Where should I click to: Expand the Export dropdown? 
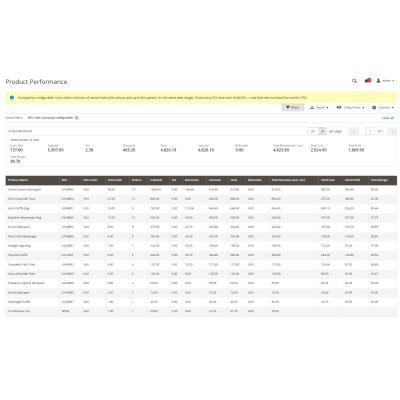319,108
